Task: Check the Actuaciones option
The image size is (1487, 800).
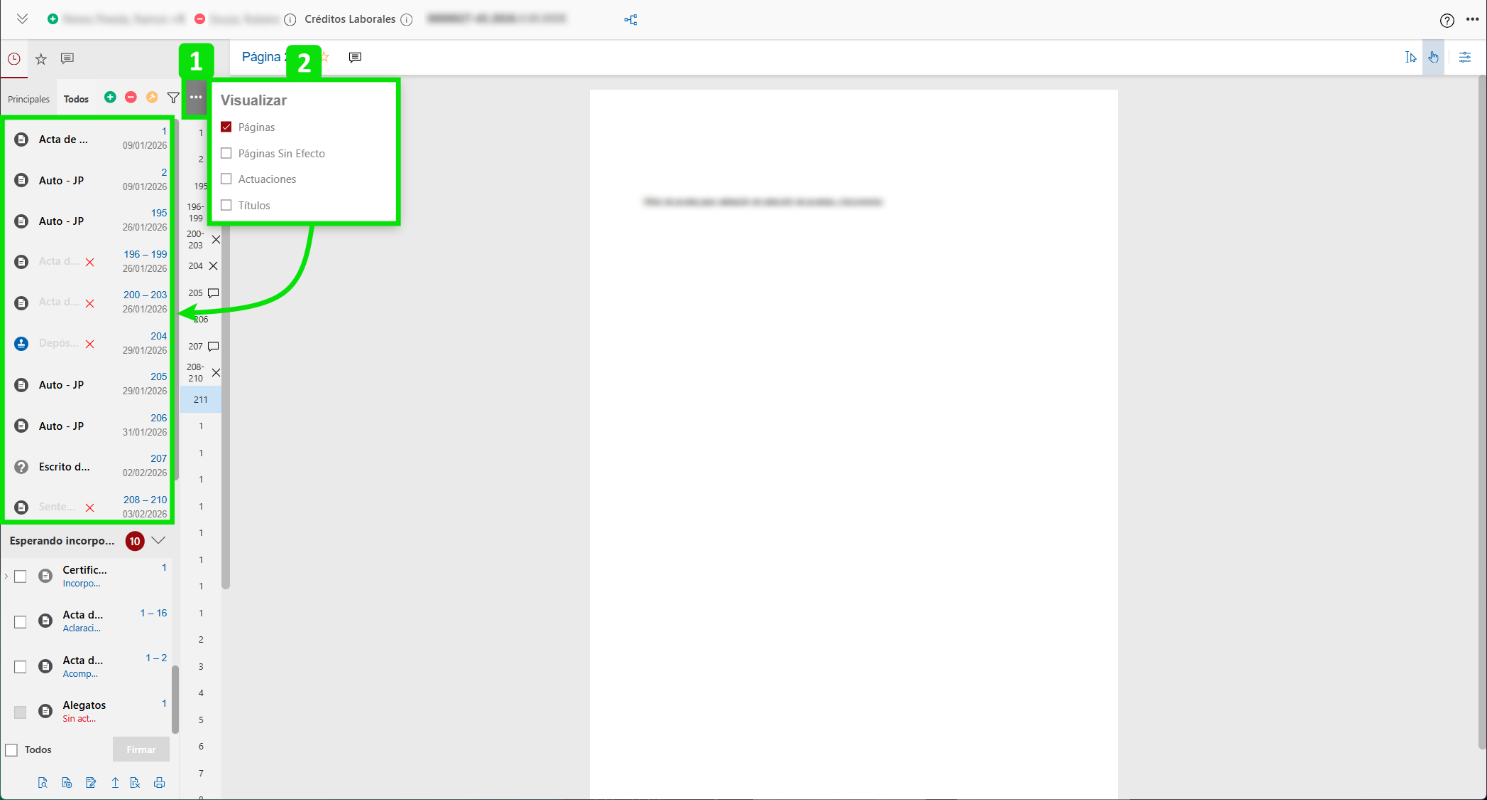Action: click(x=226, y=179)
